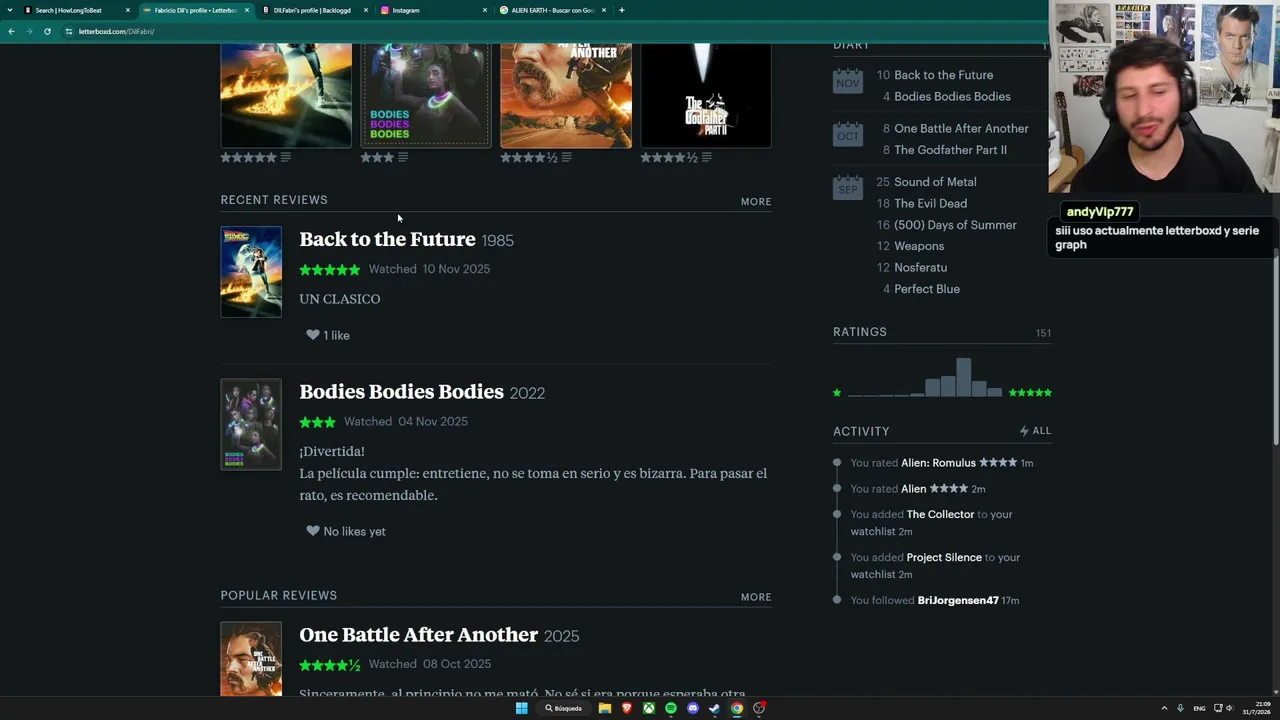Click the Búsqueda taskbar search box
Viewport: 1280px width, 720px height.
click(x=563, y=708)
